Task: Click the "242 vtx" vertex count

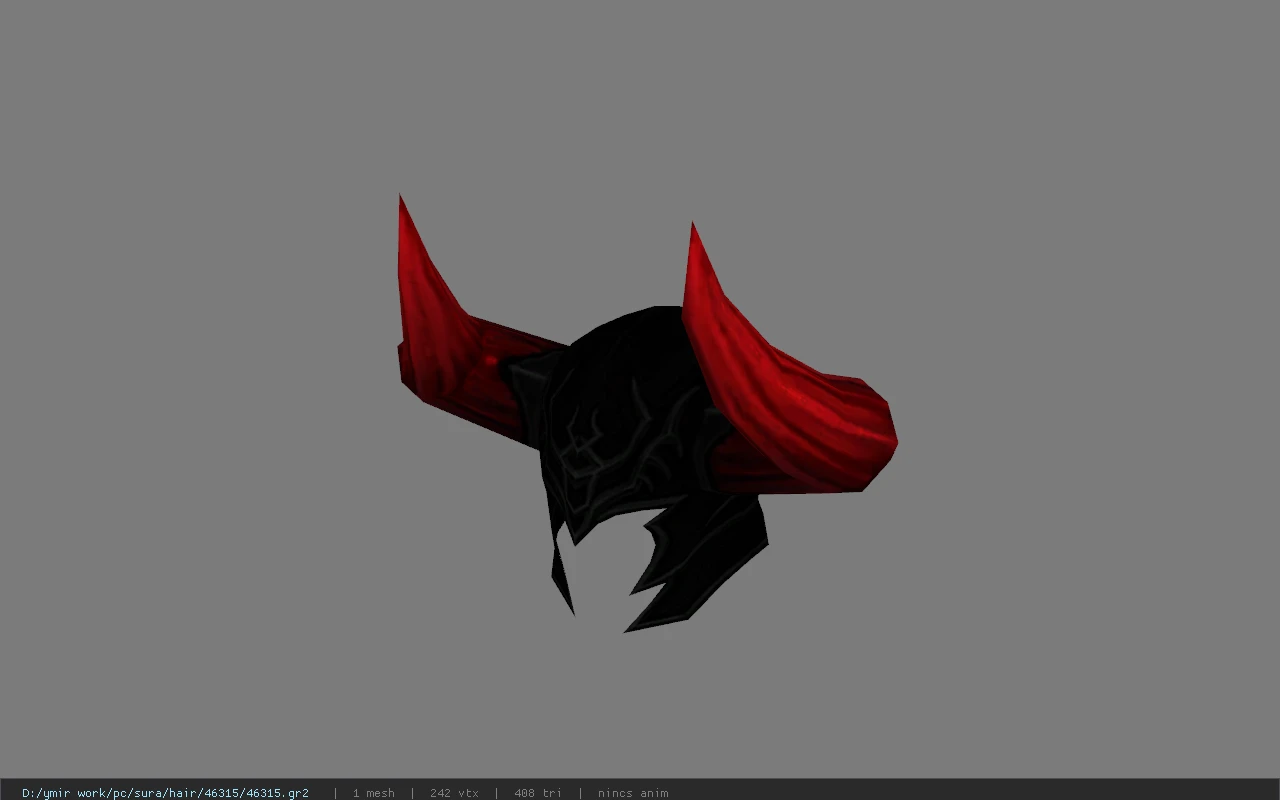Action: coord(454,793)
